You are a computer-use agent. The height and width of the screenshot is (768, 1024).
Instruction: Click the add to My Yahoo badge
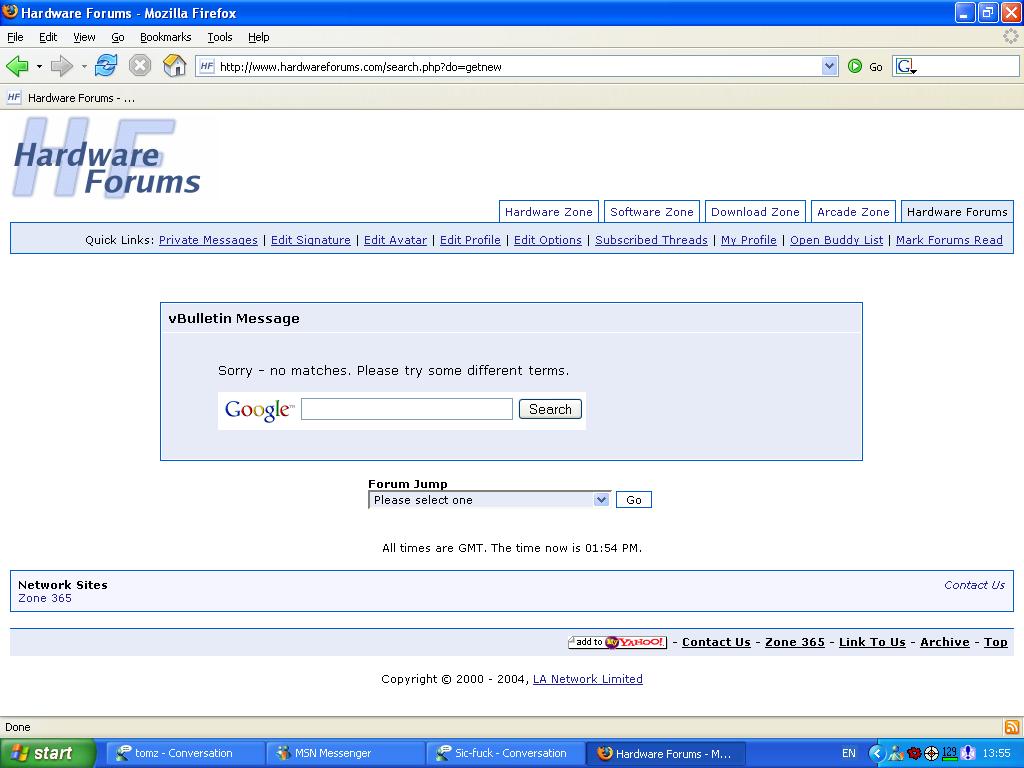[x=617, y=642]
